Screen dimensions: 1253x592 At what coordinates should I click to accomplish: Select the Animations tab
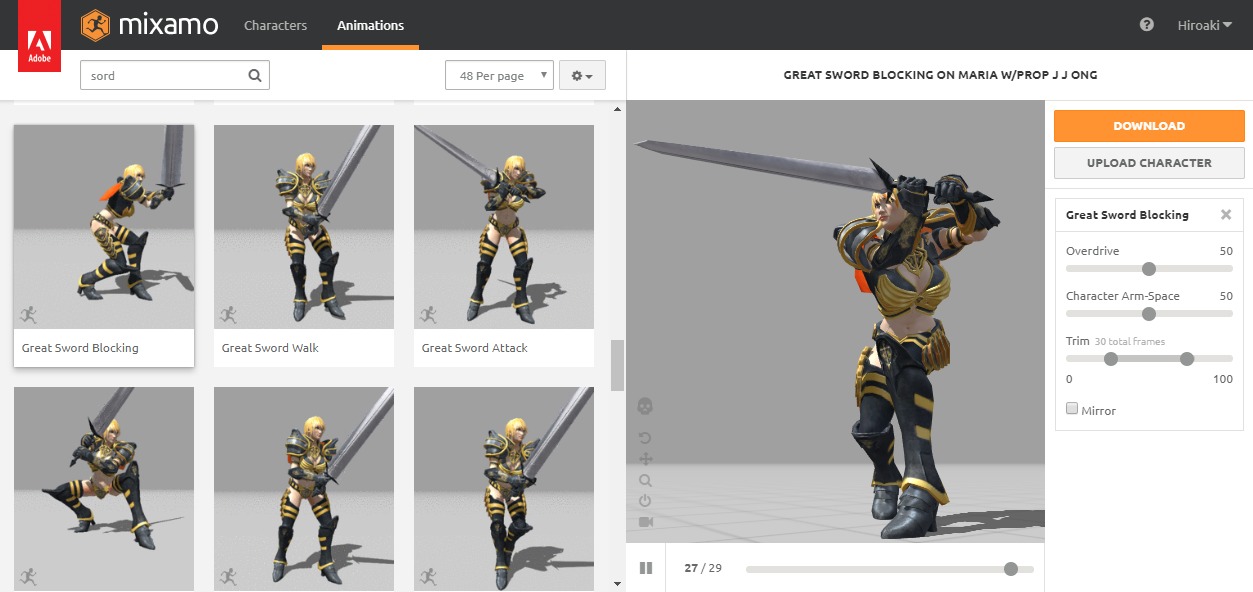[x=370, y=25]
